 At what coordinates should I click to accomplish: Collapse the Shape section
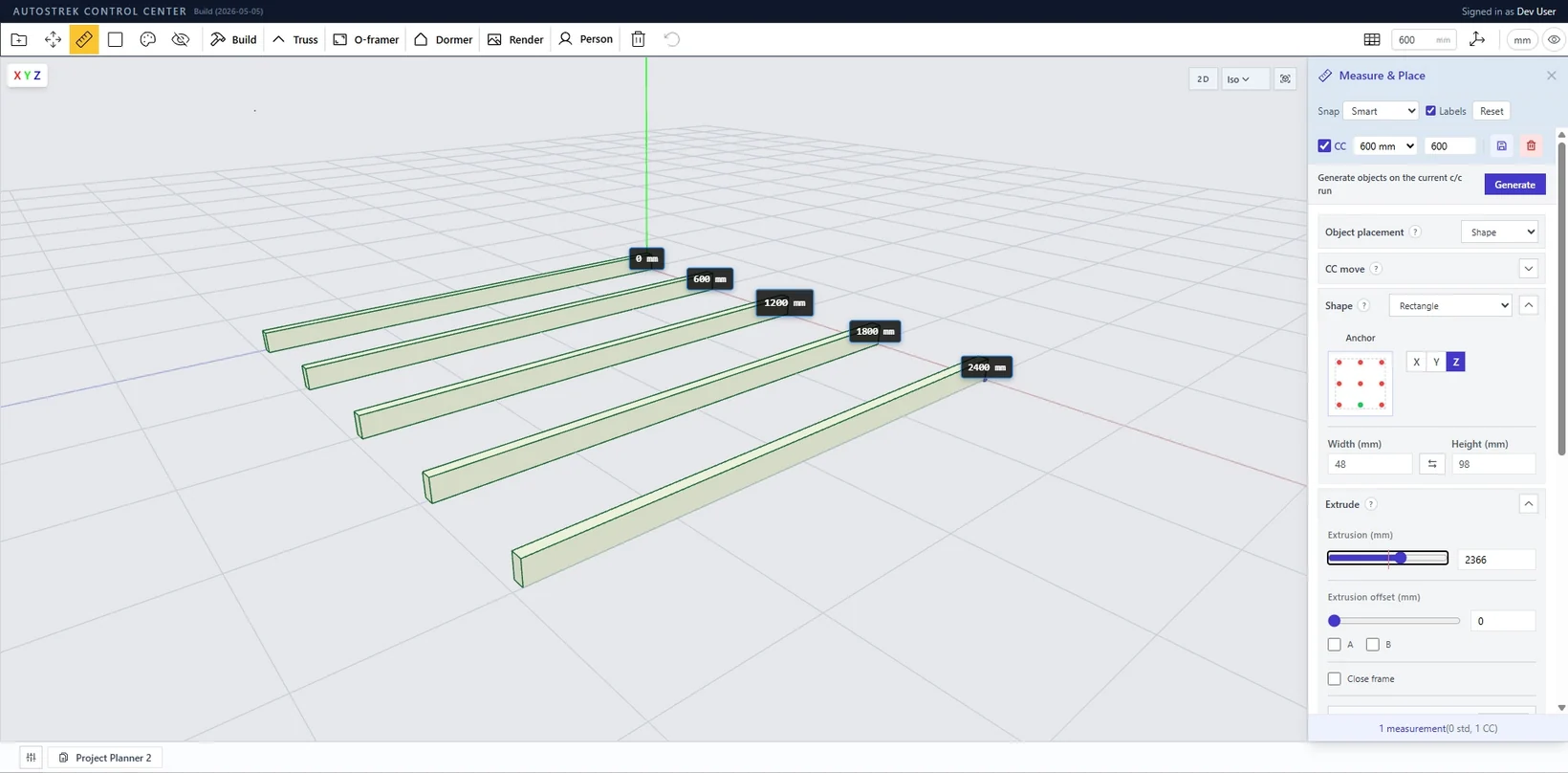1528,305
